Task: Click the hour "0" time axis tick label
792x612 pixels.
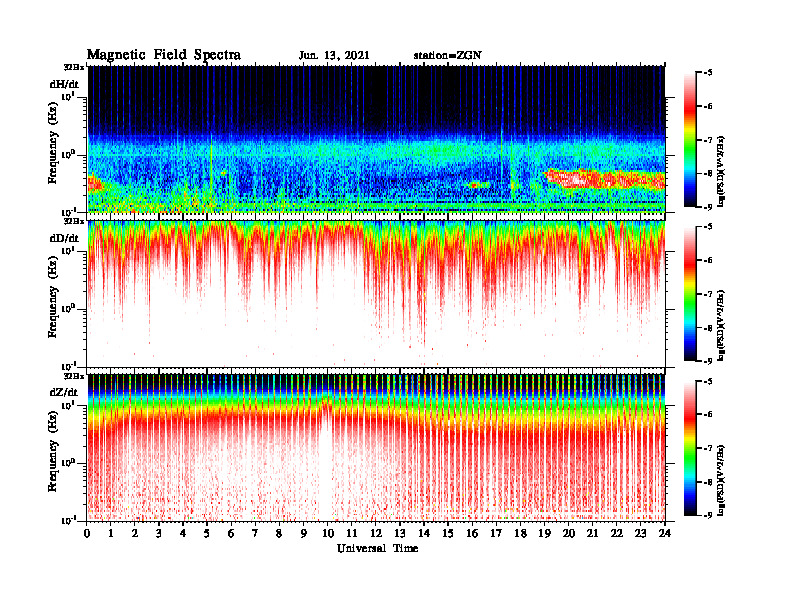Action: point(87,534)
